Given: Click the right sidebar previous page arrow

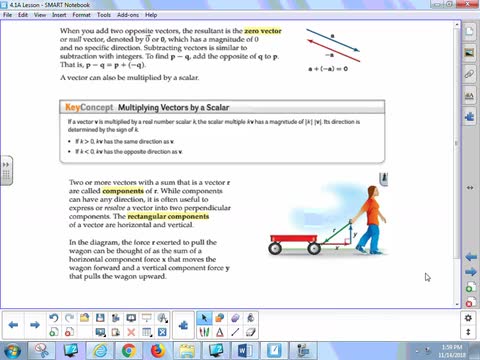Looking at the screenshot, I should click(471, 257).
